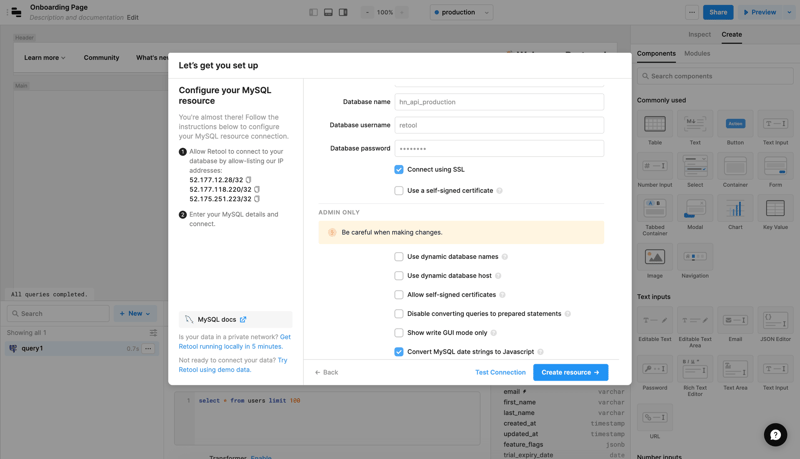Switch to the Inspect tab
This screenshot has height=459, width=800.
click(x=699, y=35)
